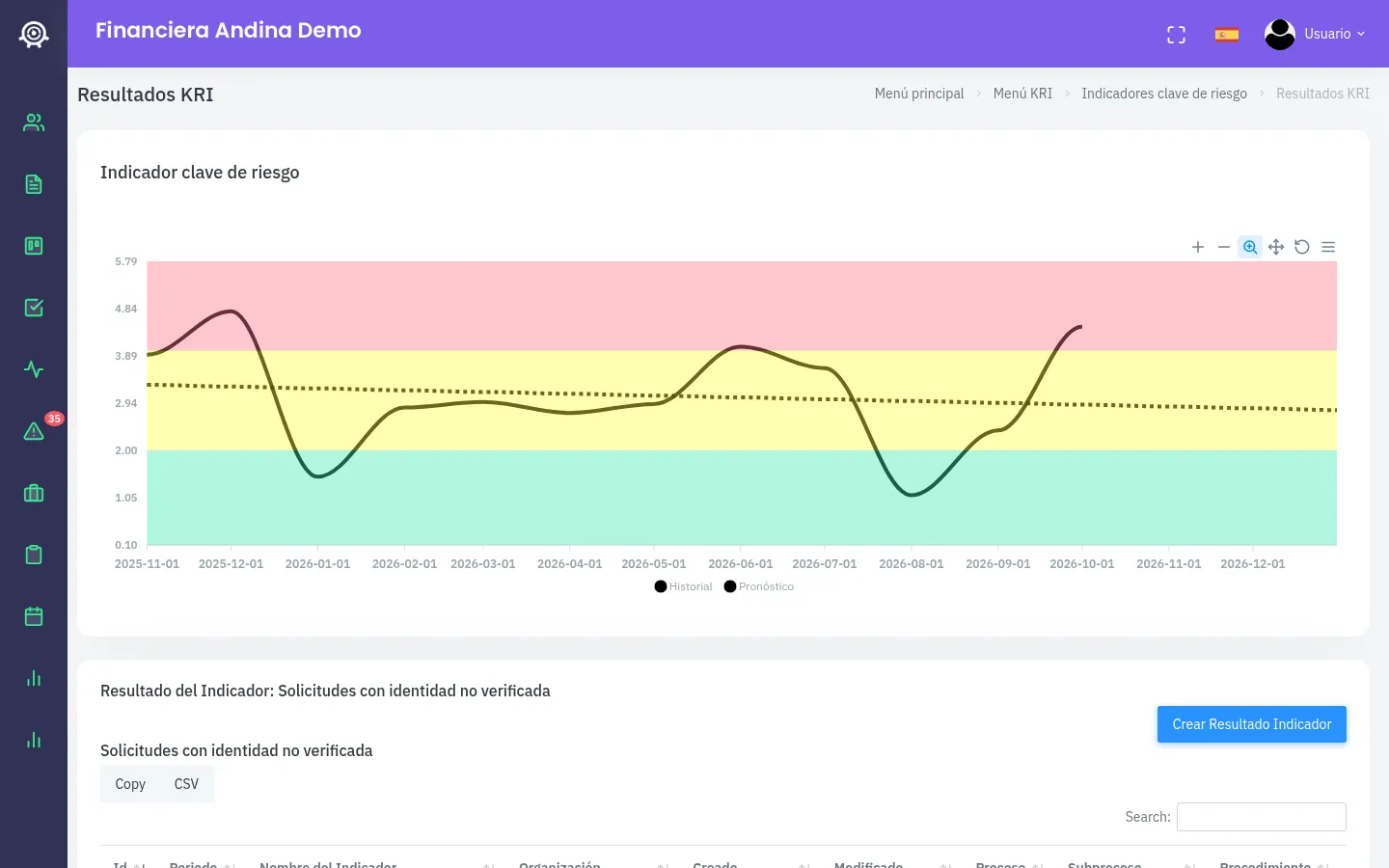Click the Crear Resultado Indicador button
This screenshot has width=1389, height=868.
click(x=1252, y=724)
